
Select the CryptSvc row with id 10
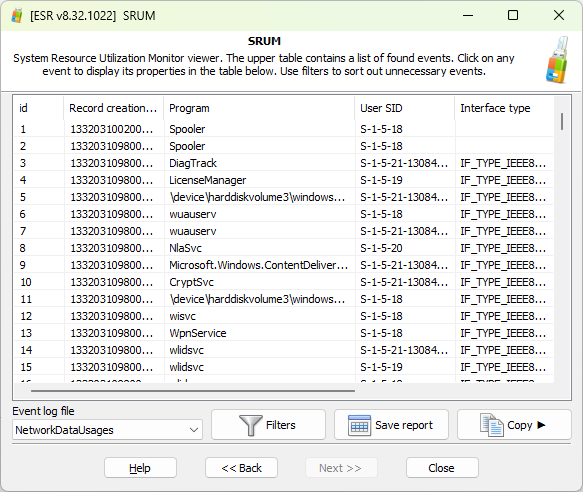click(x=283, y=282)
